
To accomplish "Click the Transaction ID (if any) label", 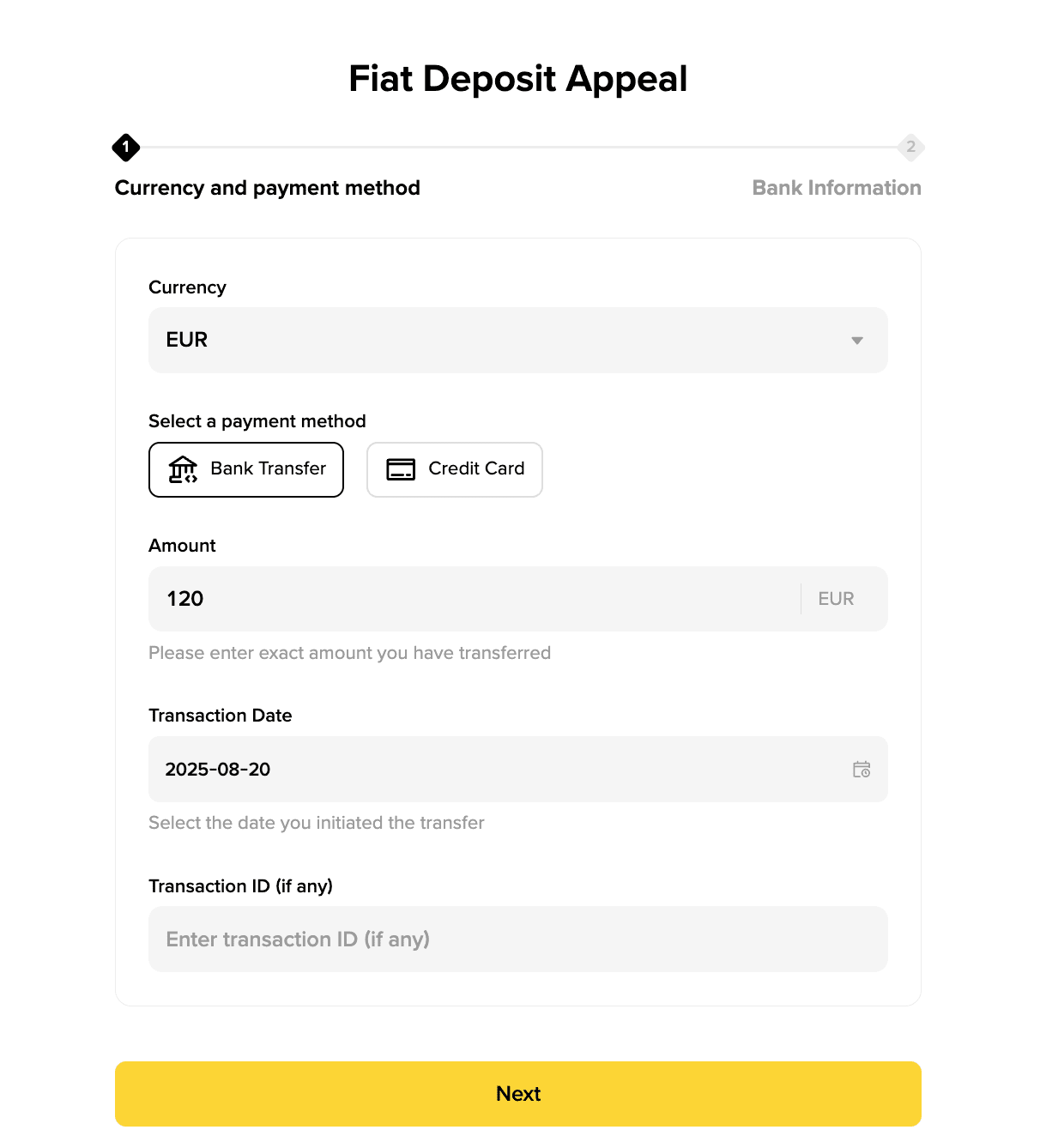I will tap(240, 886).
